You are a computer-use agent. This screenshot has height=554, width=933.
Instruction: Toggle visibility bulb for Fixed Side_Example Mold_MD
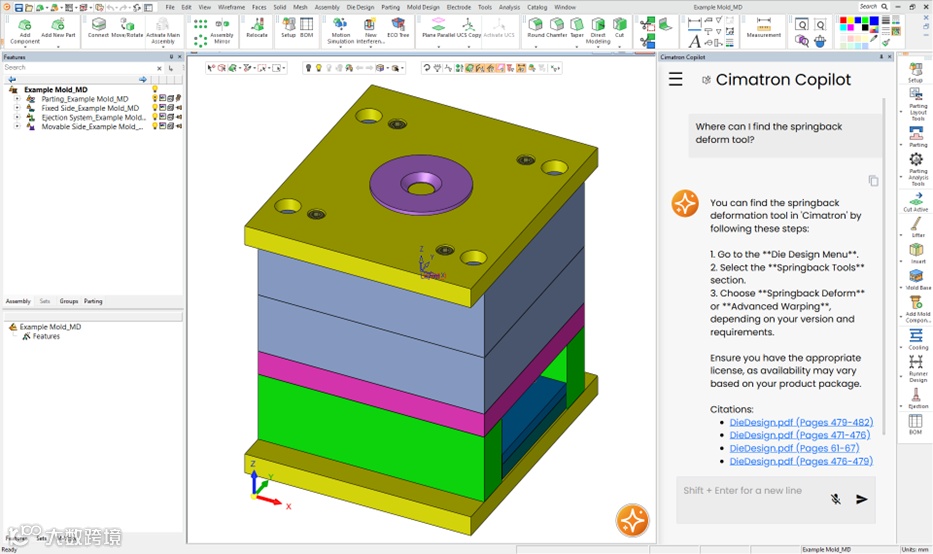pyautogui.click(x=155, y=108)
